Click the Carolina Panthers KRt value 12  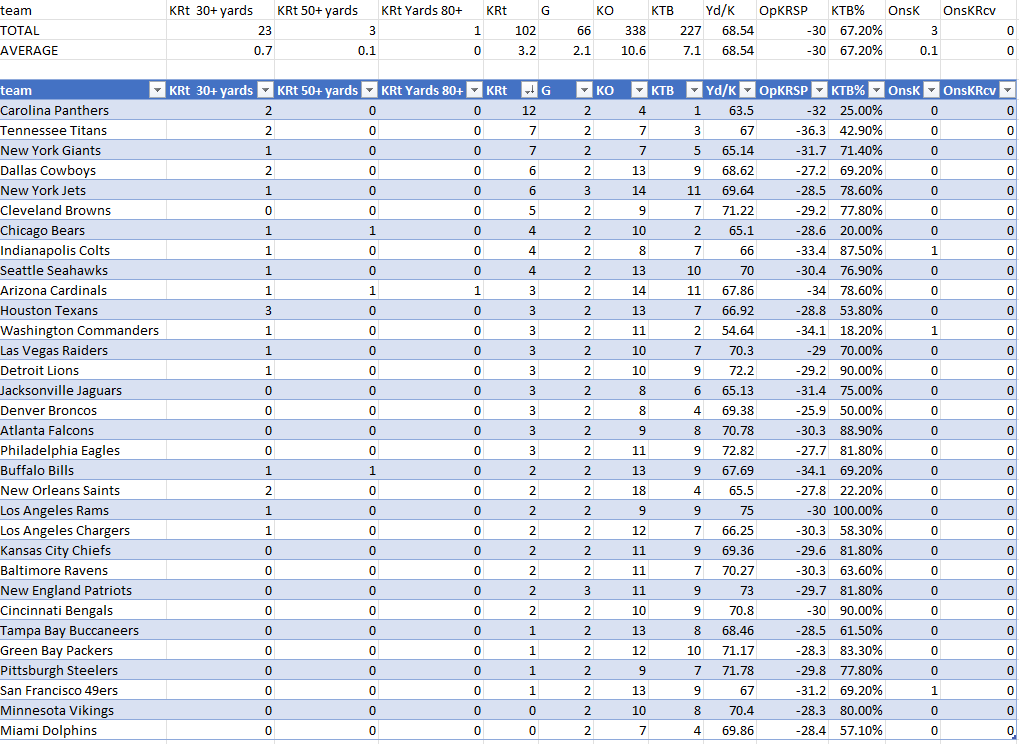(x=511, y=110)
